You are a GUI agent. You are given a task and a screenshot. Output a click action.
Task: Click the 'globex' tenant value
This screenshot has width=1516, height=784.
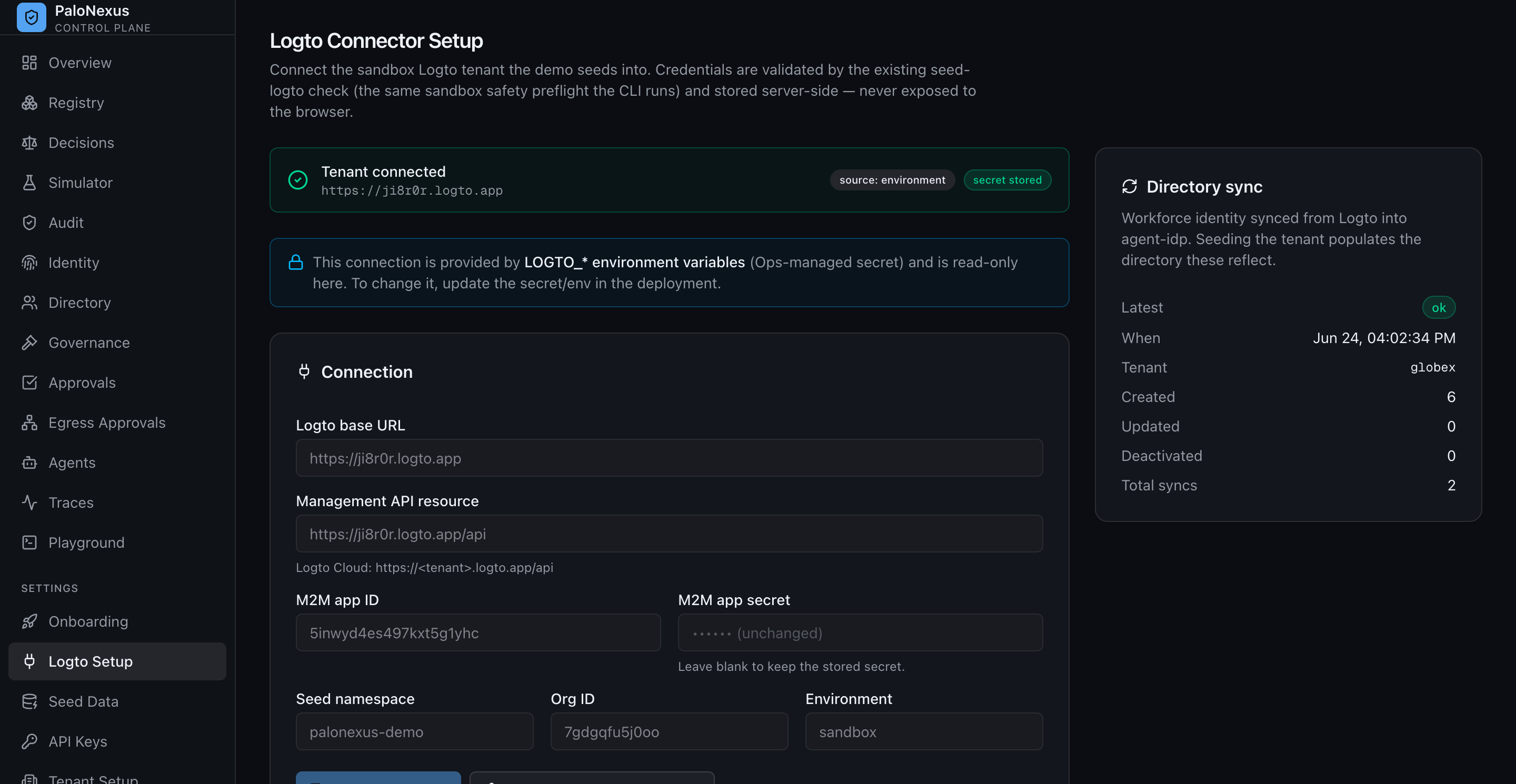coord(1432,368)
